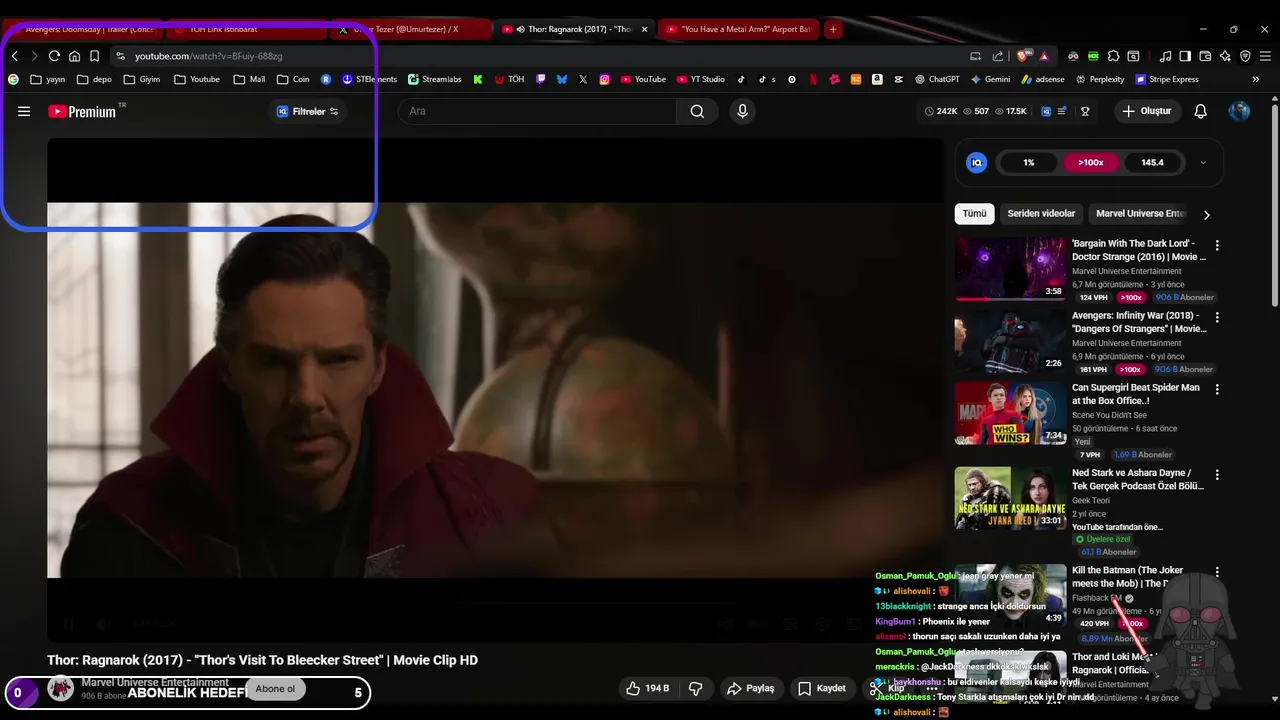Open options menu for Bargain With The Dark Lord
Screen dimensions: 1280x720
1217,245
